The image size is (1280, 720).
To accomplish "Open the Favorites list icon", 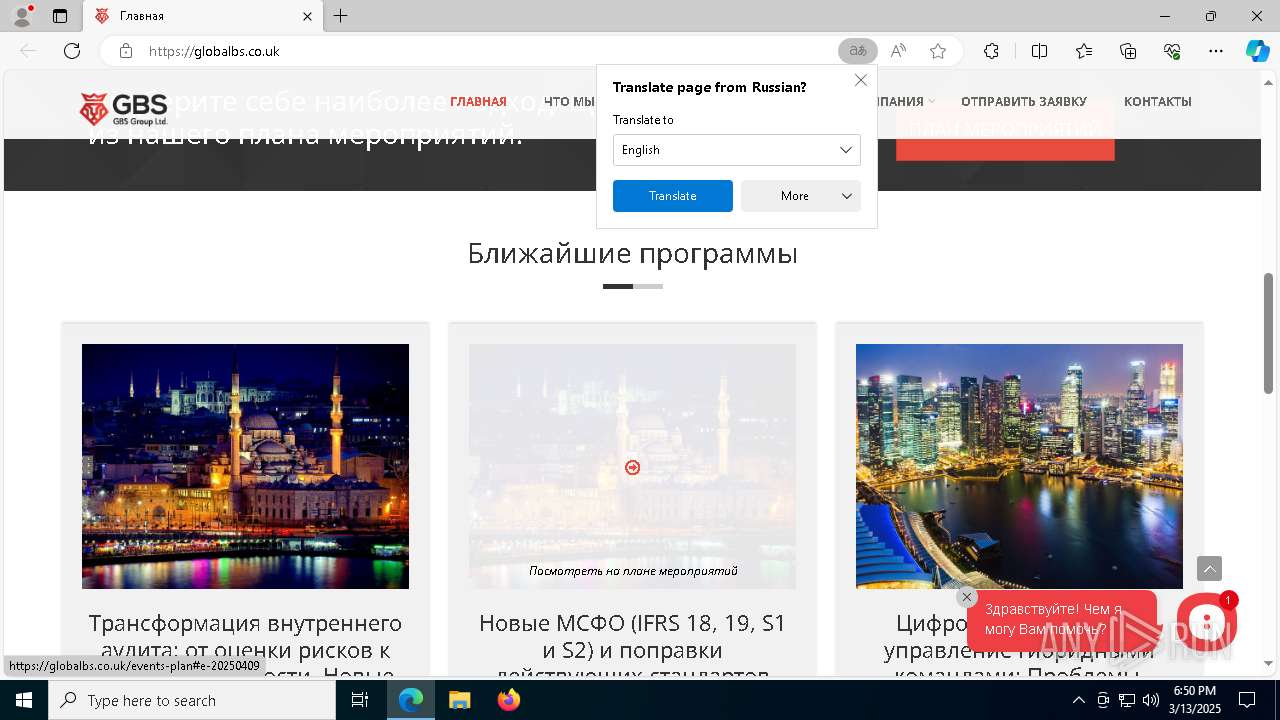I will [x=1084, y=51].
